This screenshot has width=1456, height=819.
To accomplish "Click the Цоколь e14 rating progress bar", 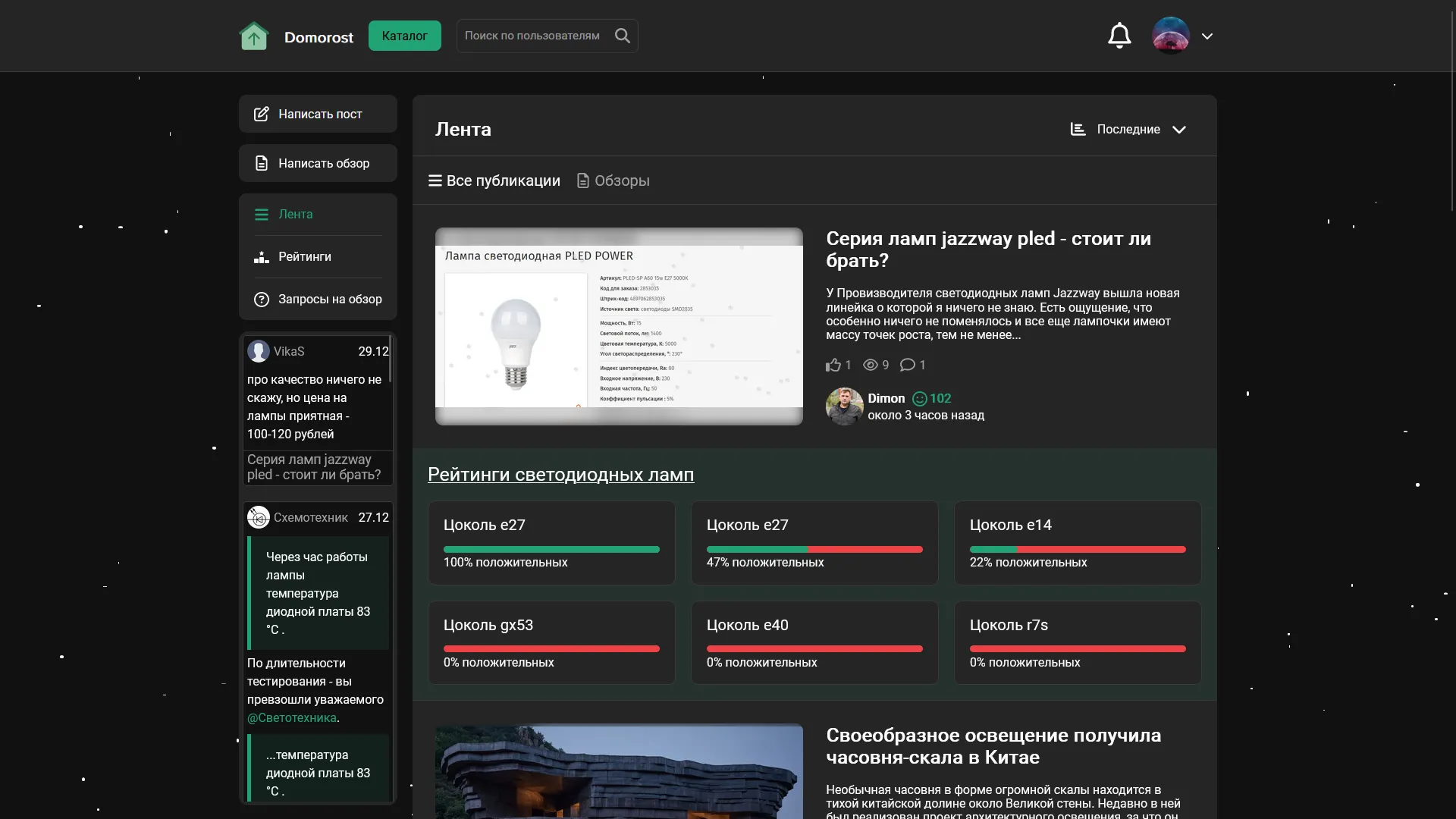I will [1077, 549].
